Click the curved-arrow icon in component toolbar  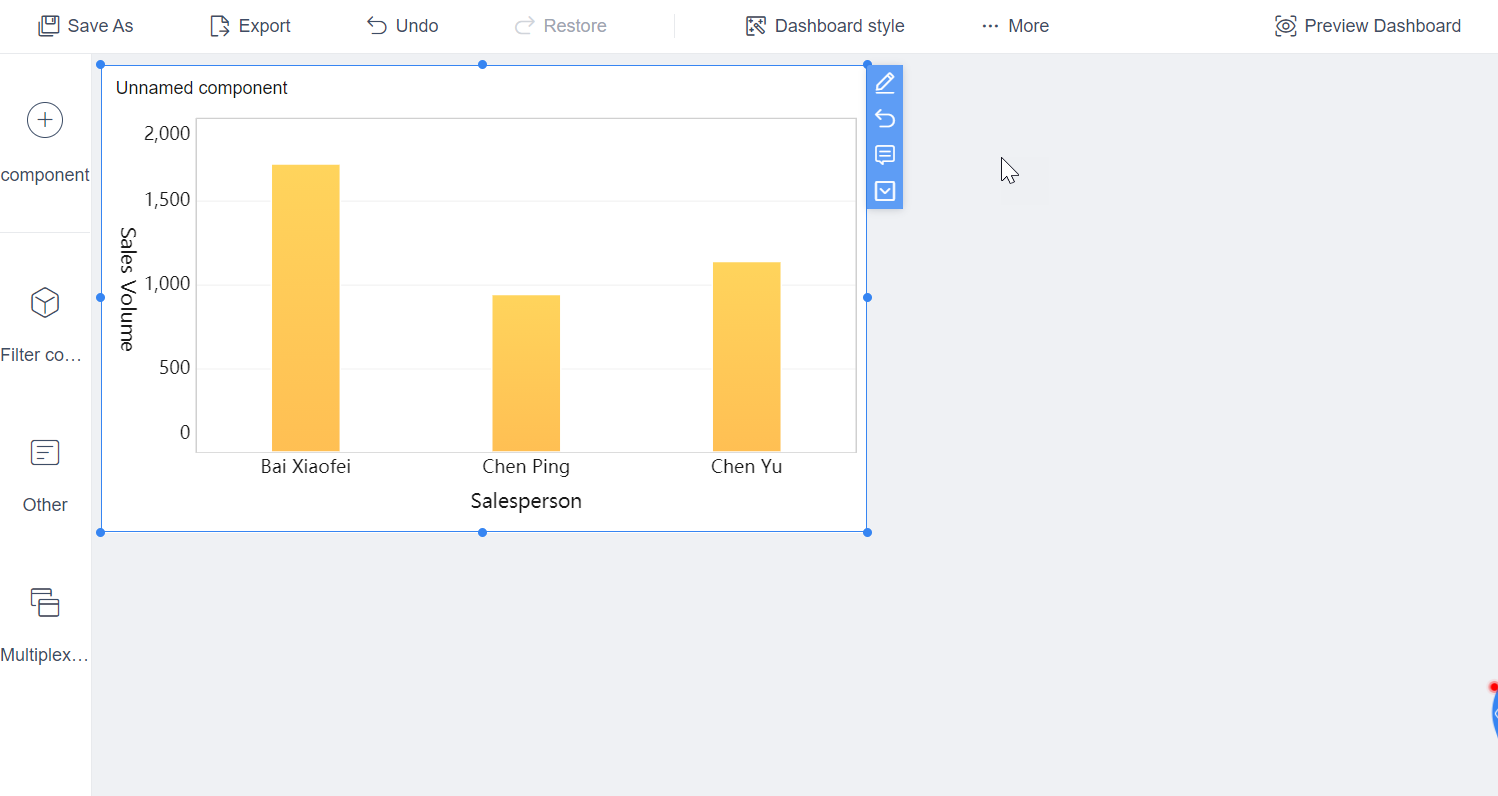[x=885, y=119]
